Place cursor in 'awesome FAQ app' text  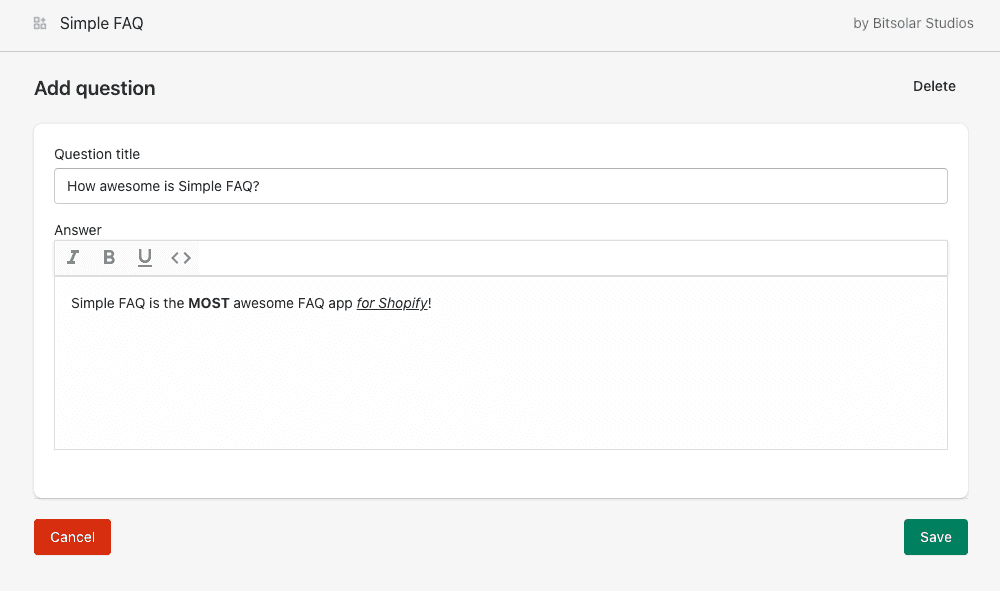[x=290, y=303]
